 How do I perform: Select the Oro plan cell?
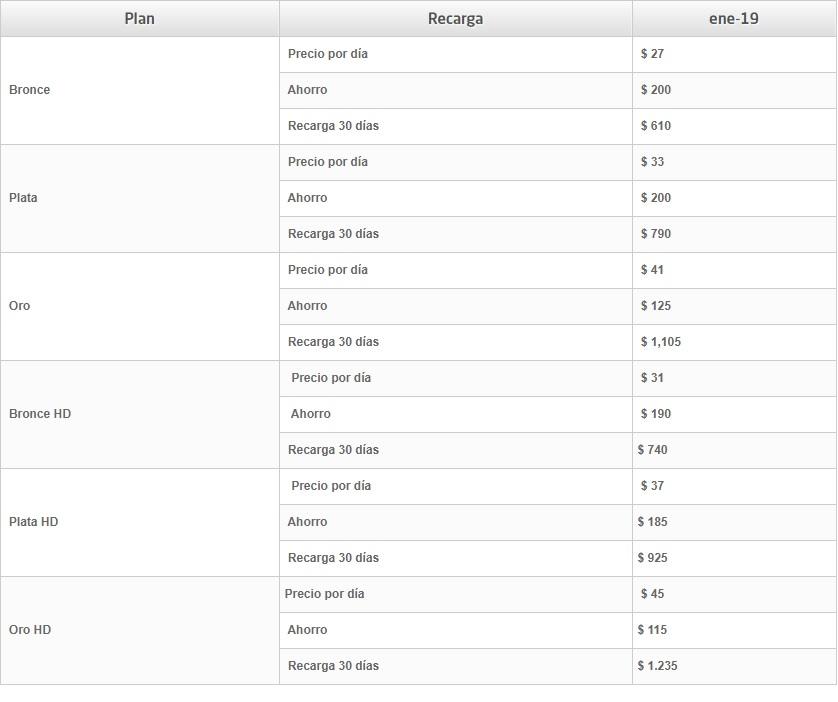point(139,306)
